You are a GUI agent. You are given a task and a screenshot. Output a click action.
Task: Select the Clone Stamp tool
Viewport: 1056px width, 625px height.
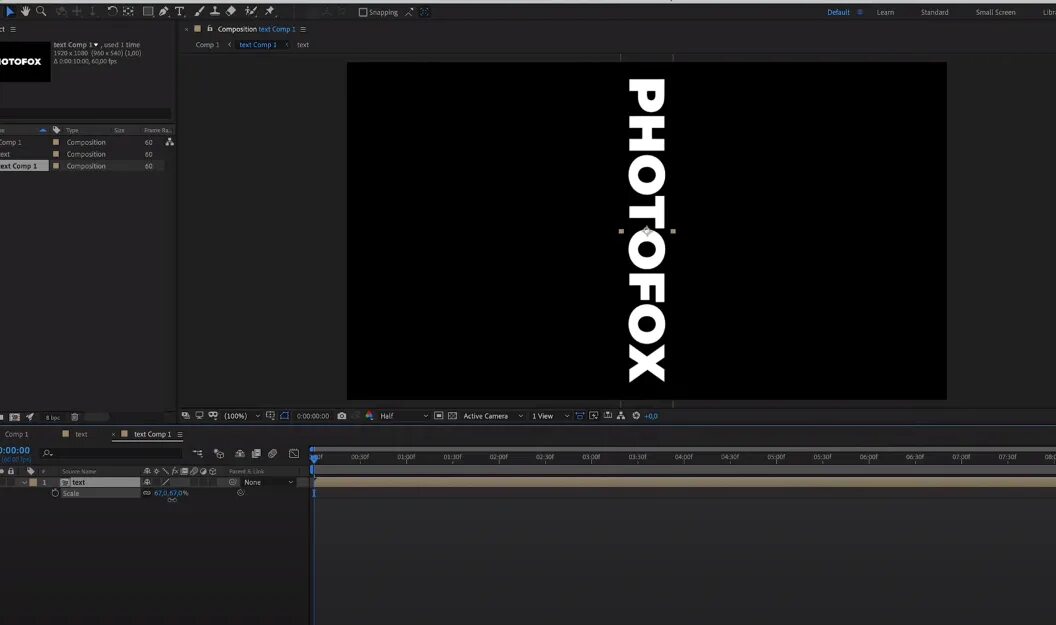215,11
